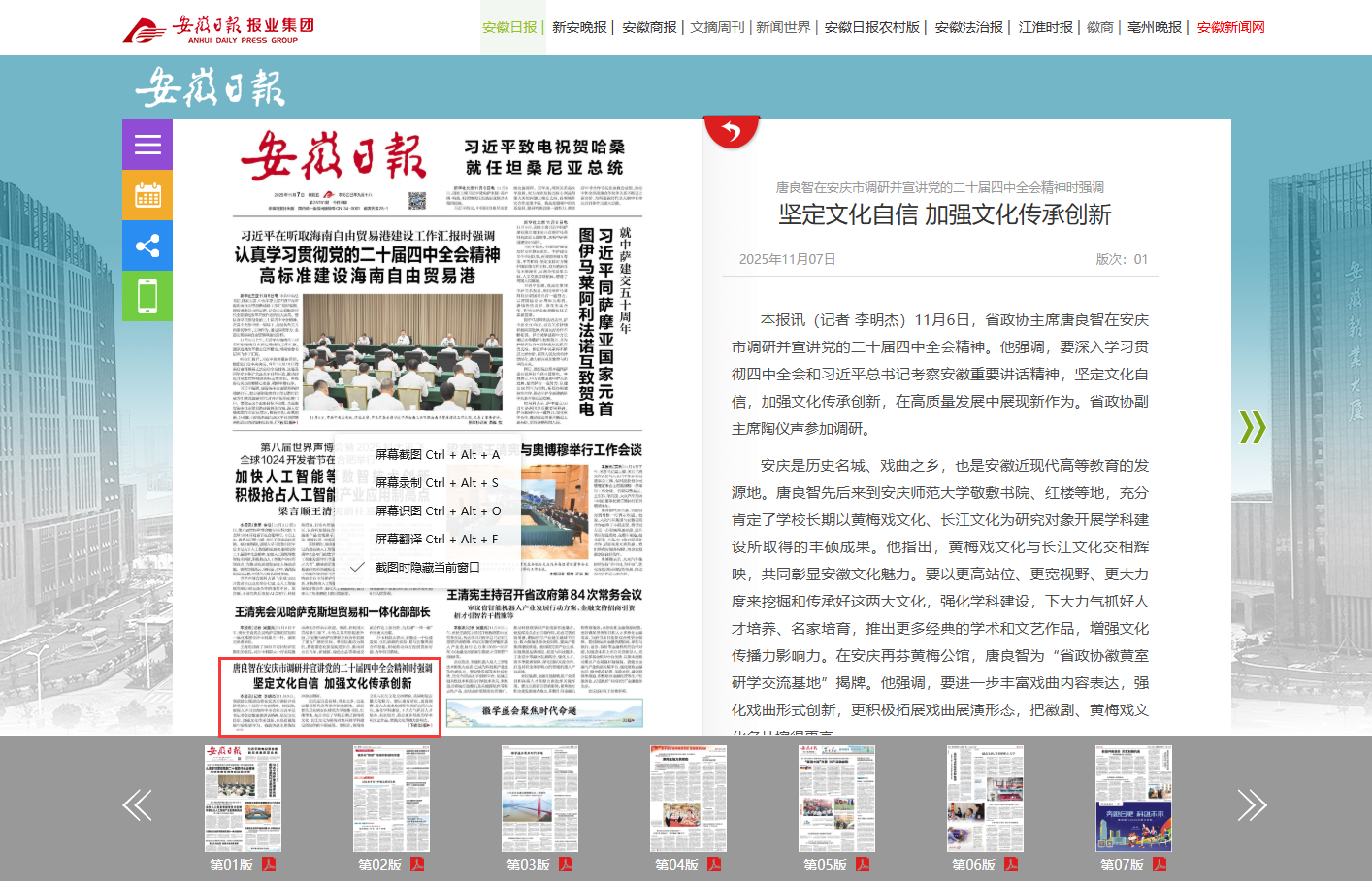1372x886 pixels.
Task: Open the purple hamburger menu icon
Action: tap(147, 145)
